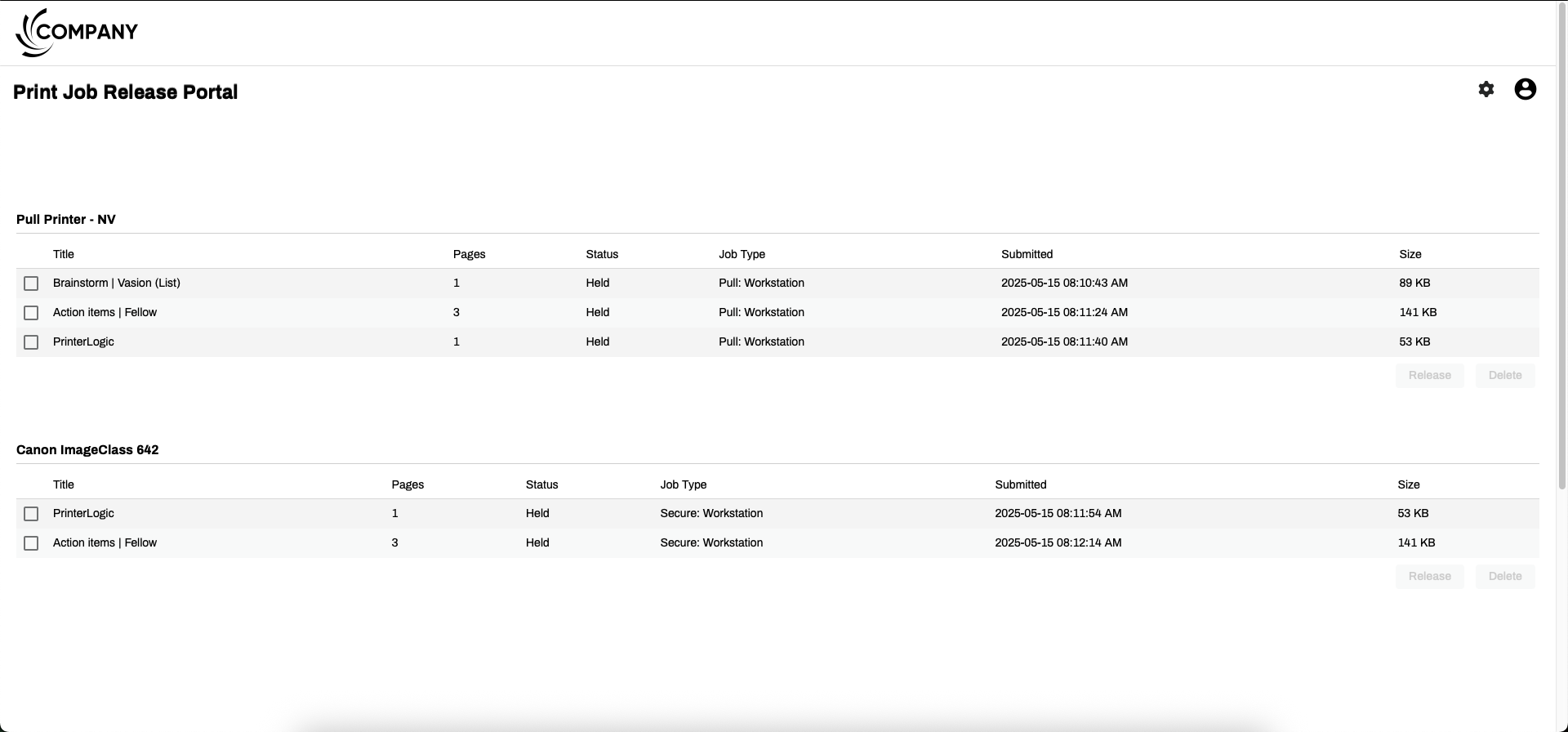Click Release button for Pull Printer - NV
The height and width of the screenshot is (732, 1568).
(x=1429, y=375)
